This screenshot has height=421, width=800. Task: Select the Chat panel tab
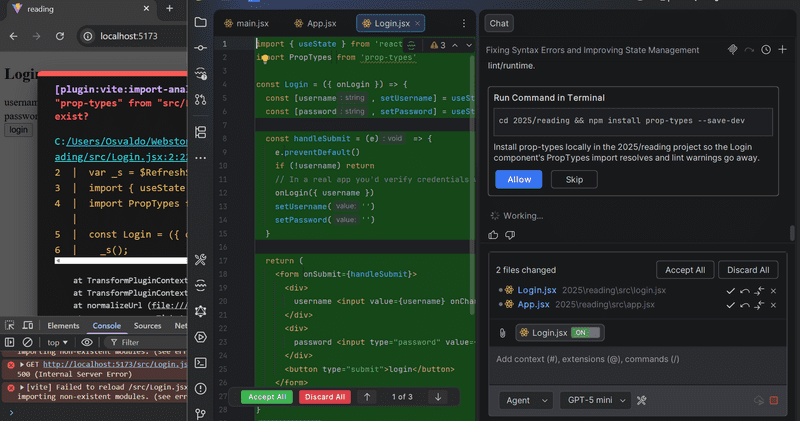coord(499,23)
